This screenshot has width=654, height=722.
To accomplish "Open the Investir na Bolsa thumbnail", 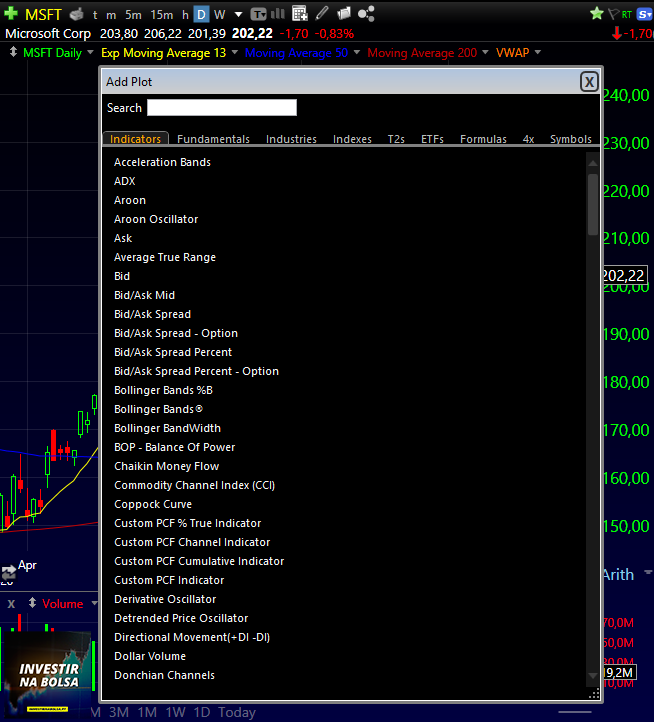I will tap(47, 674).
